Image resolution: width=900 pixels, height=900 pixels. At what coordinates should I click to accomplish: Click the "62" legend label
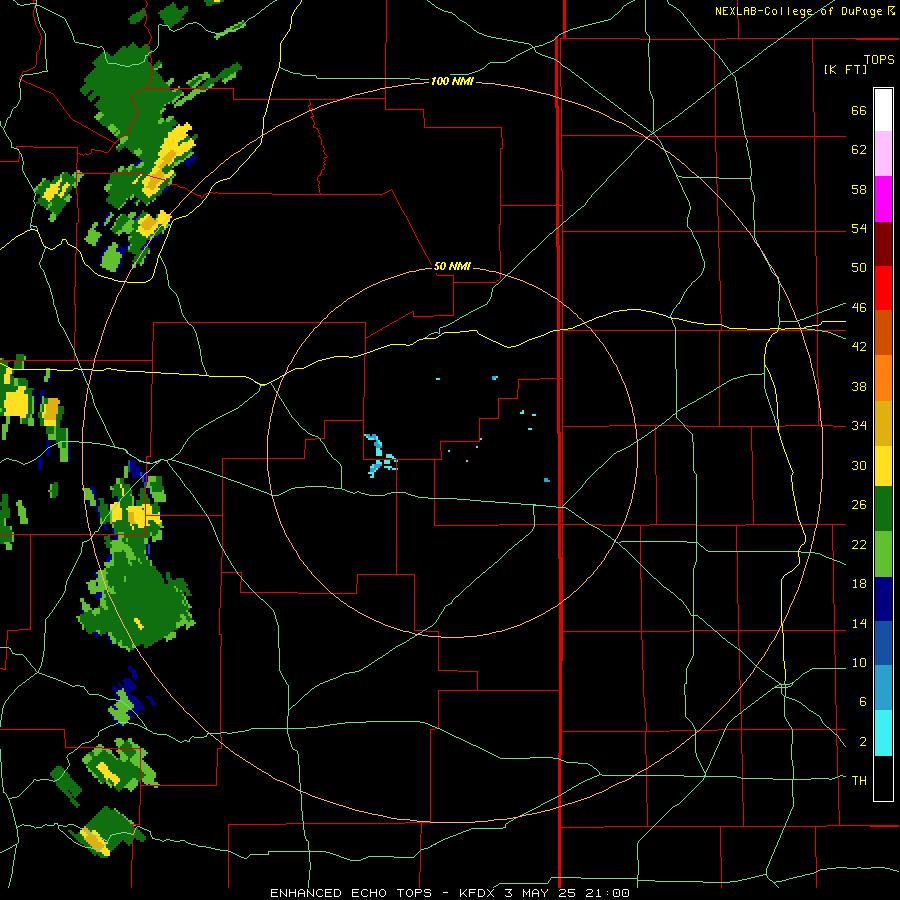pos(859,150)
